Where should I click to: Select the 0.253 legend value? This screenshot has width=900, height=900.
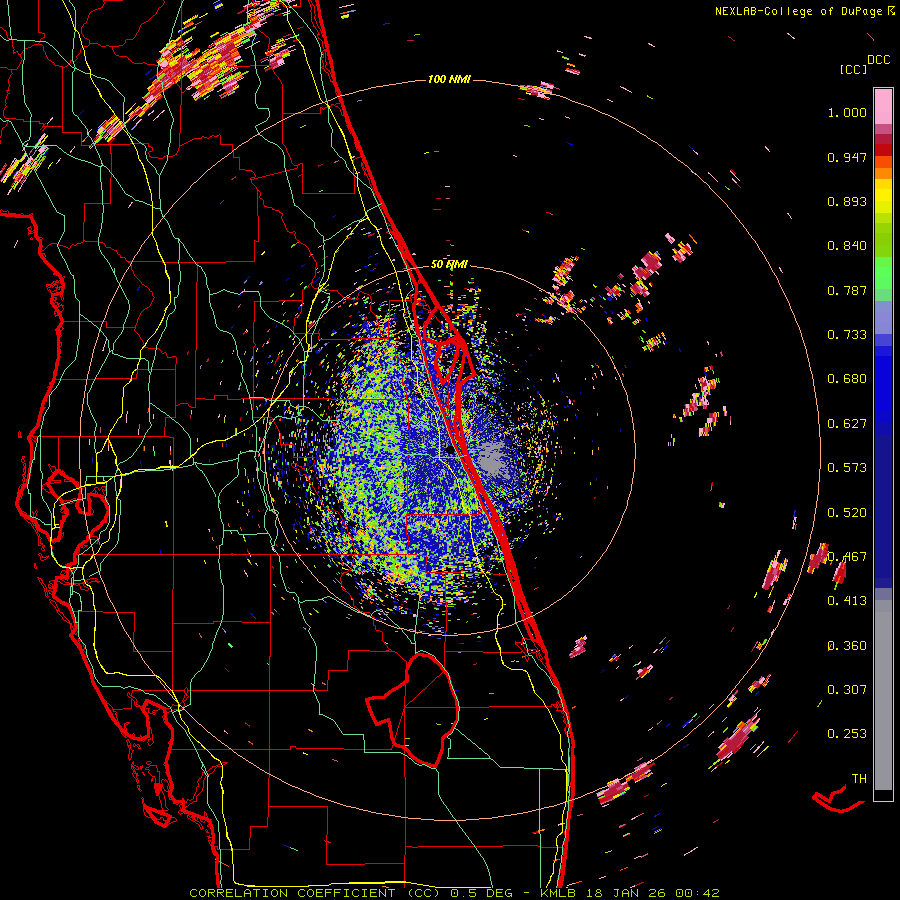pos(847,734)
